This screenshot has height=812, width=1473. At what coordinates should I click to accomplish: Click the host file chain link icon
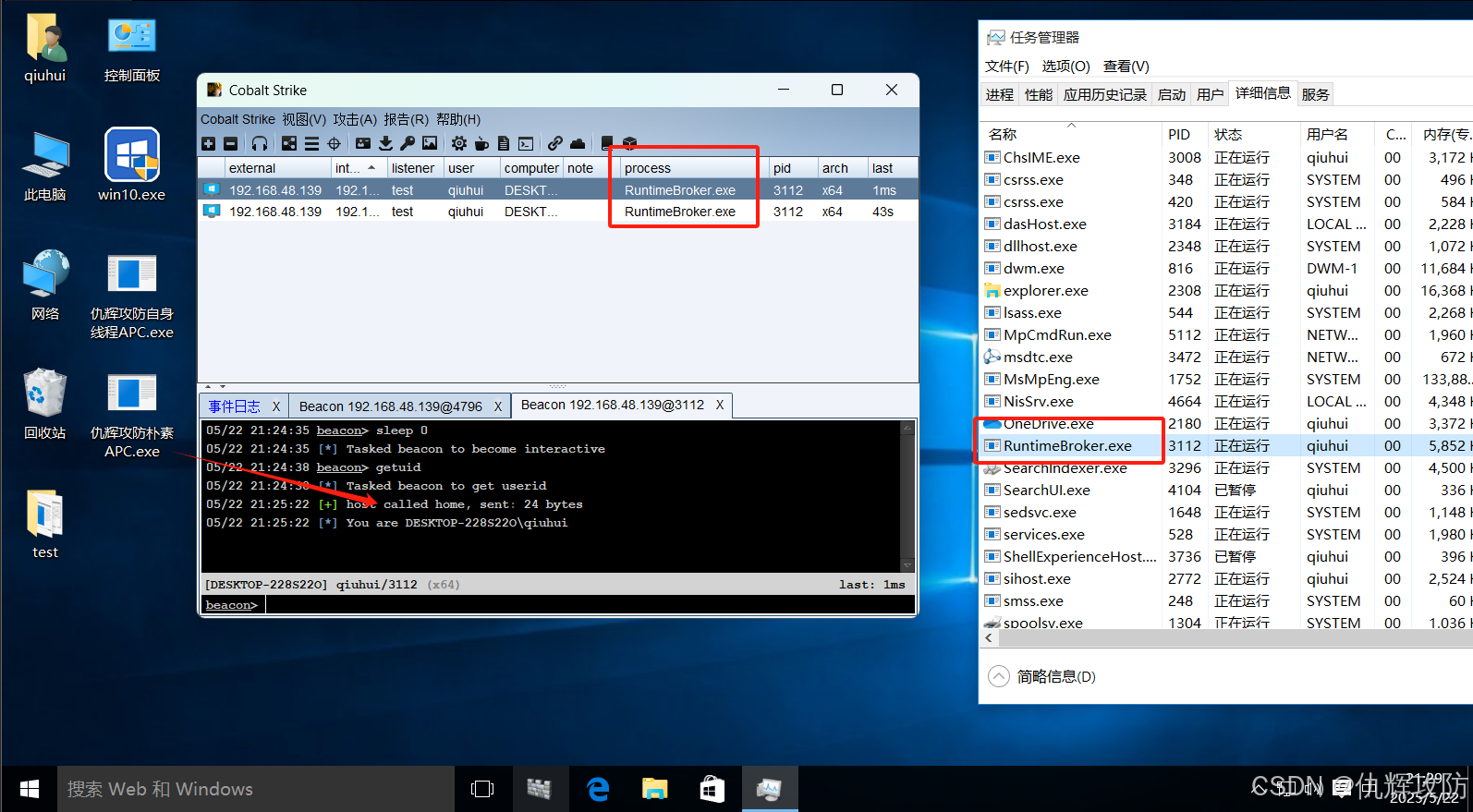(555, 143)
